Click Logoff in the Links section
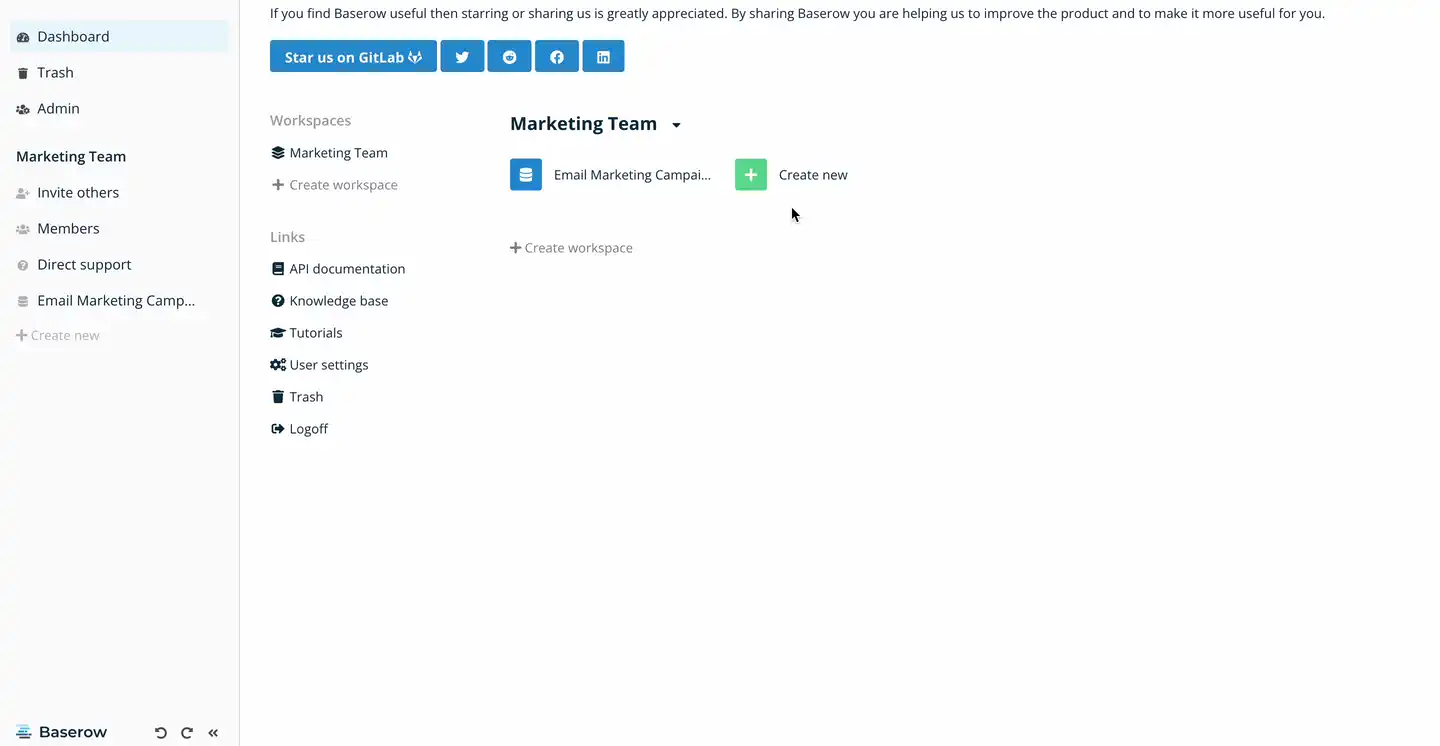The image size is (1440, 746). click(x=308, y=428)
